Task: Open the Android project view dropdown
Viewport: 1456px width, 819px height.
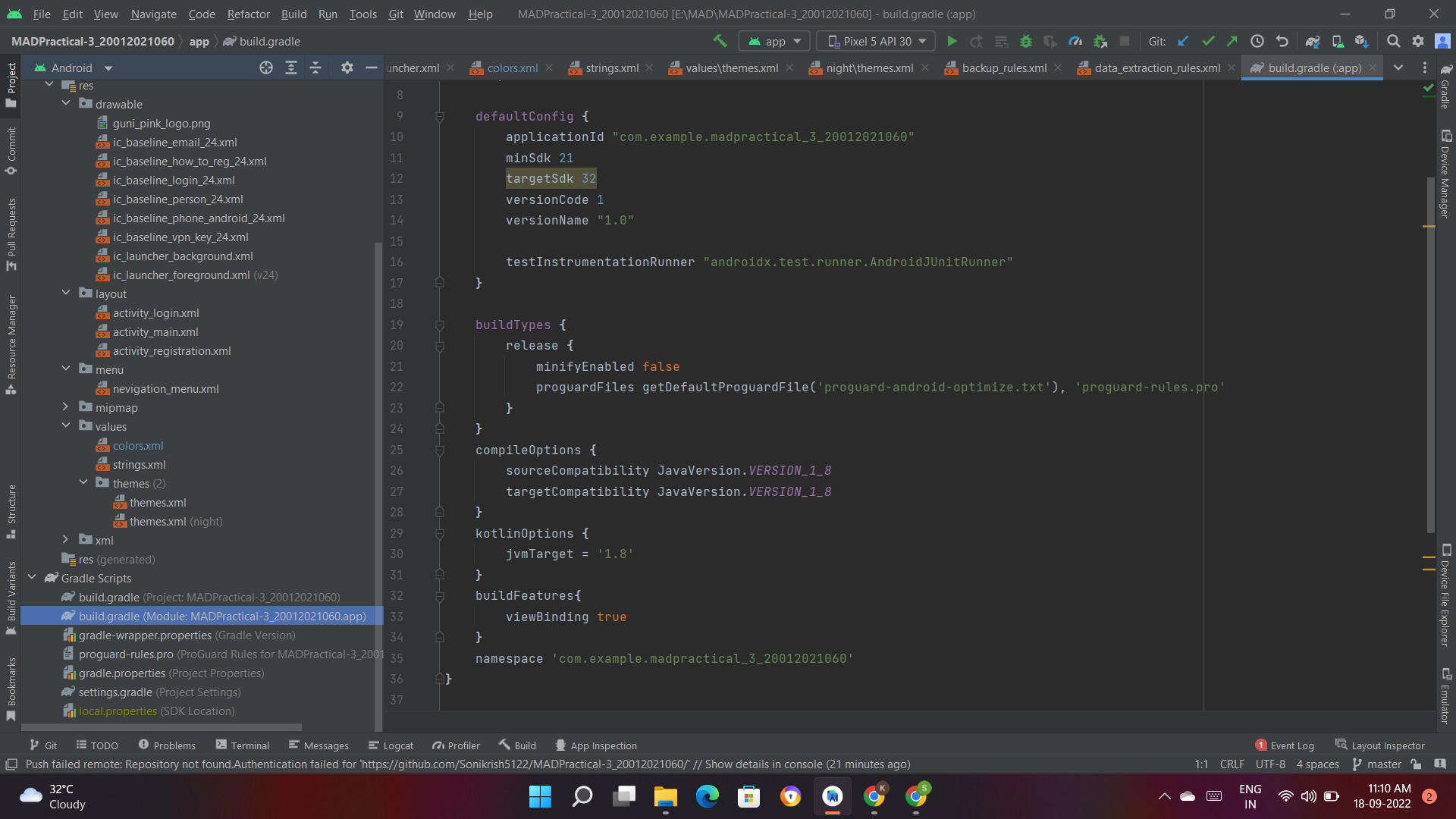Action: (73, 67)
